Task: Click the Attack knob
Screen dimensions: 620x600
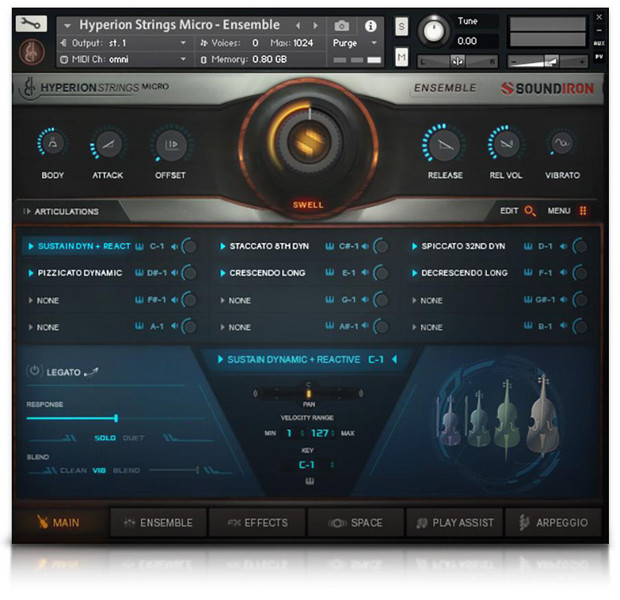Action: click(x=108, y=144)
